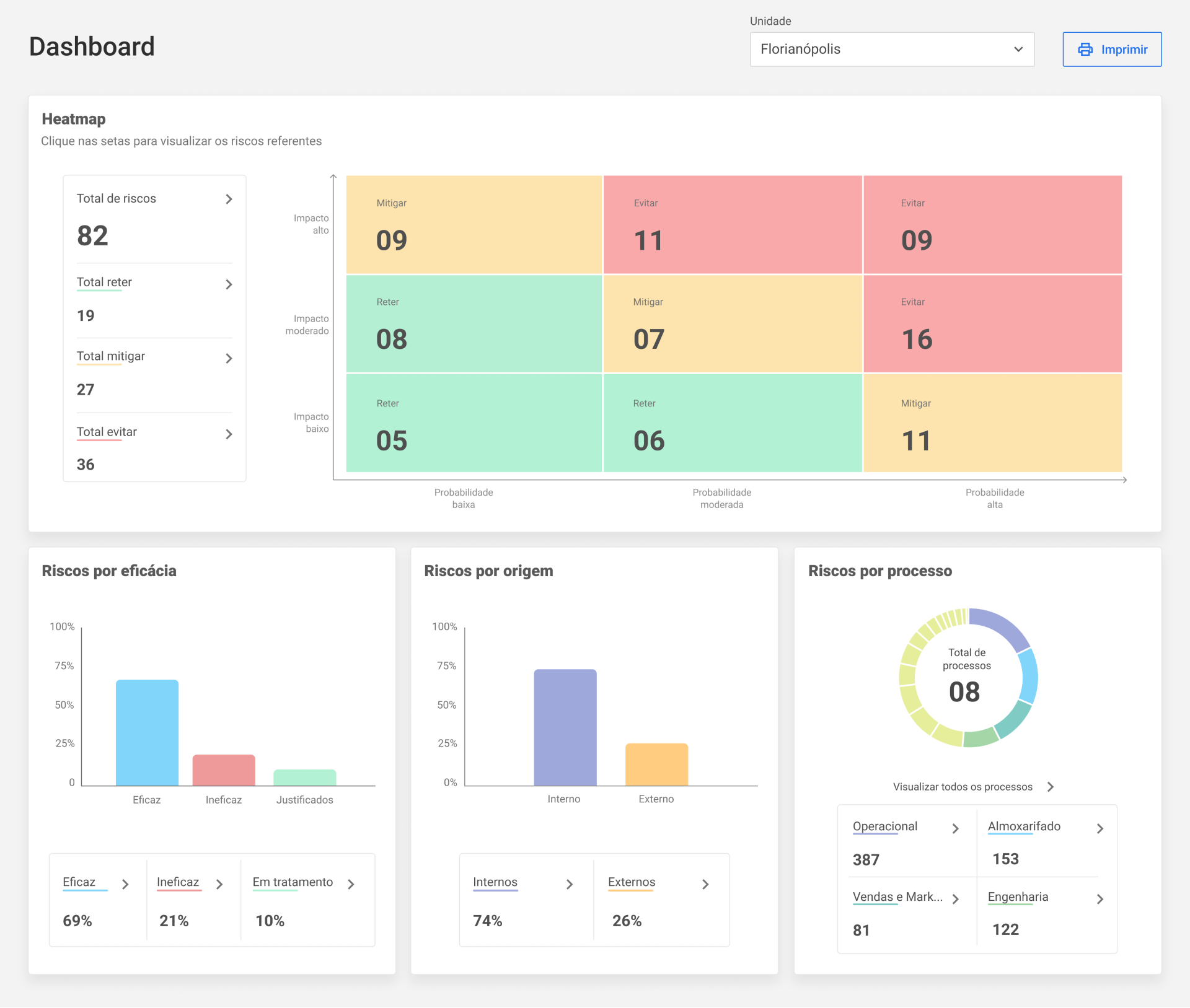Open the Externos risks arrow

[705, 884]
